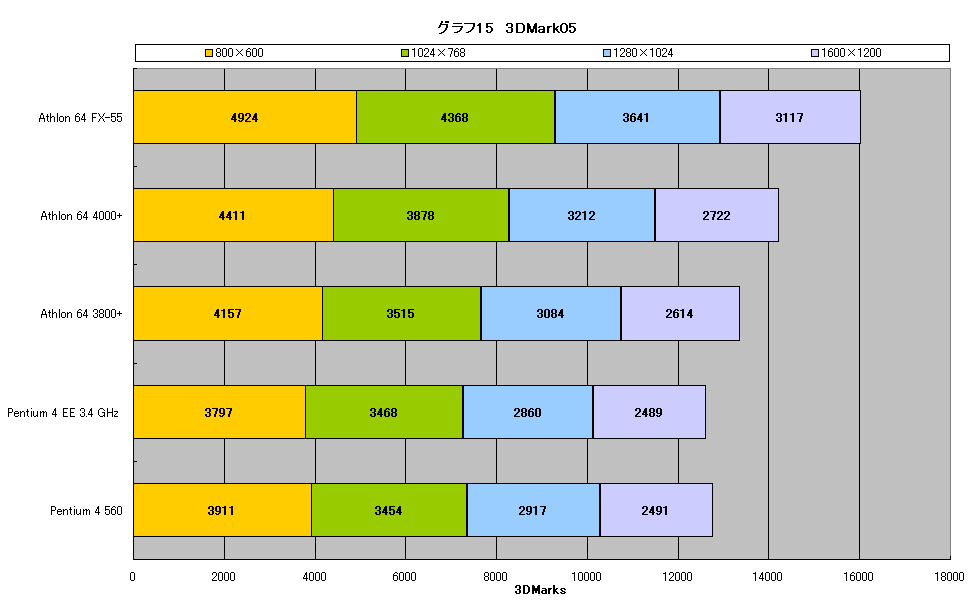Screen dimensions: 972x604
Task: Click the chart title グラフ15 3DMark05
Action: coord(506,28)
